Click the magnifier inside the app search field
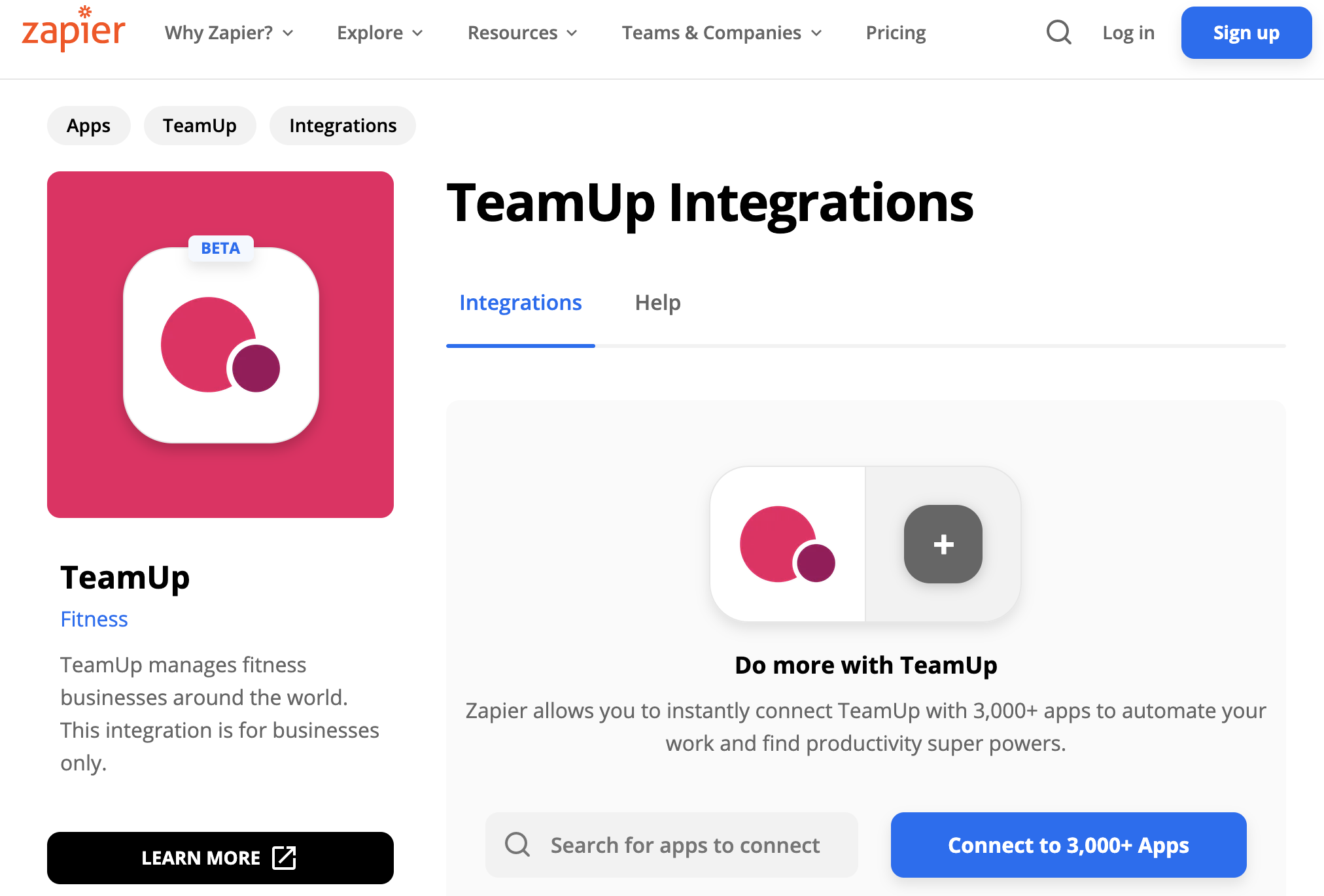Image resolution: width=1324 pixels, height=896 pixels. (517, 845)
